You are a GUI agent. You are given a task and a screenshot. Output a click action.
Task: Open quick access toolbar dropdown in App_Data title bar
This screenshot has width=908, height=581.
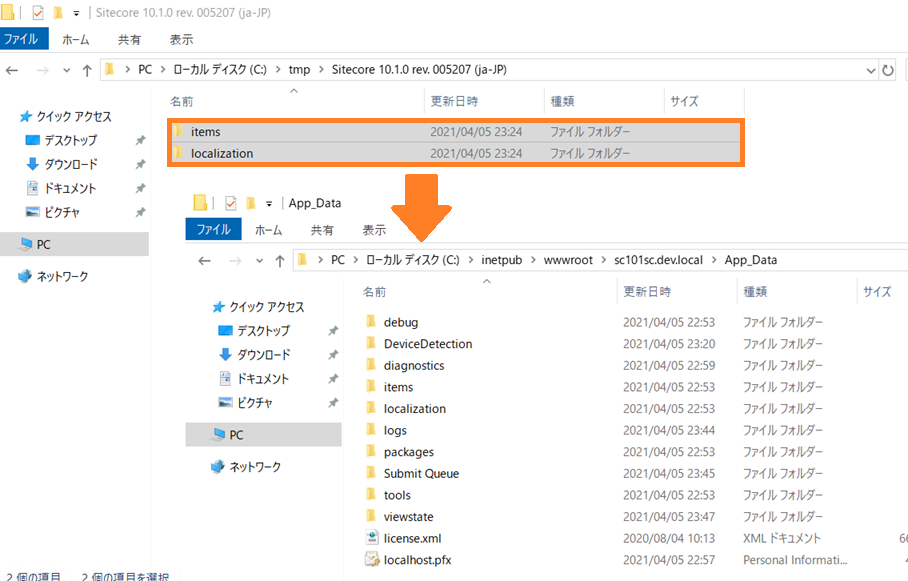269,203
